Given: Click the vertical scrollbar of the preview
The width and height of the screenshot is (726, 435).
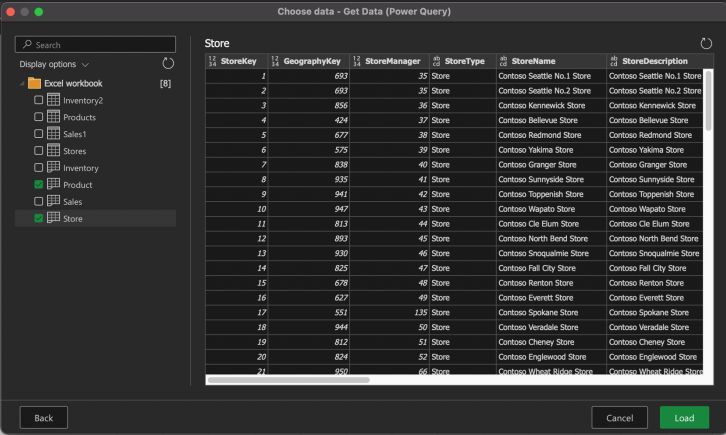Looking at the screenshot, I should pos(708,99).
